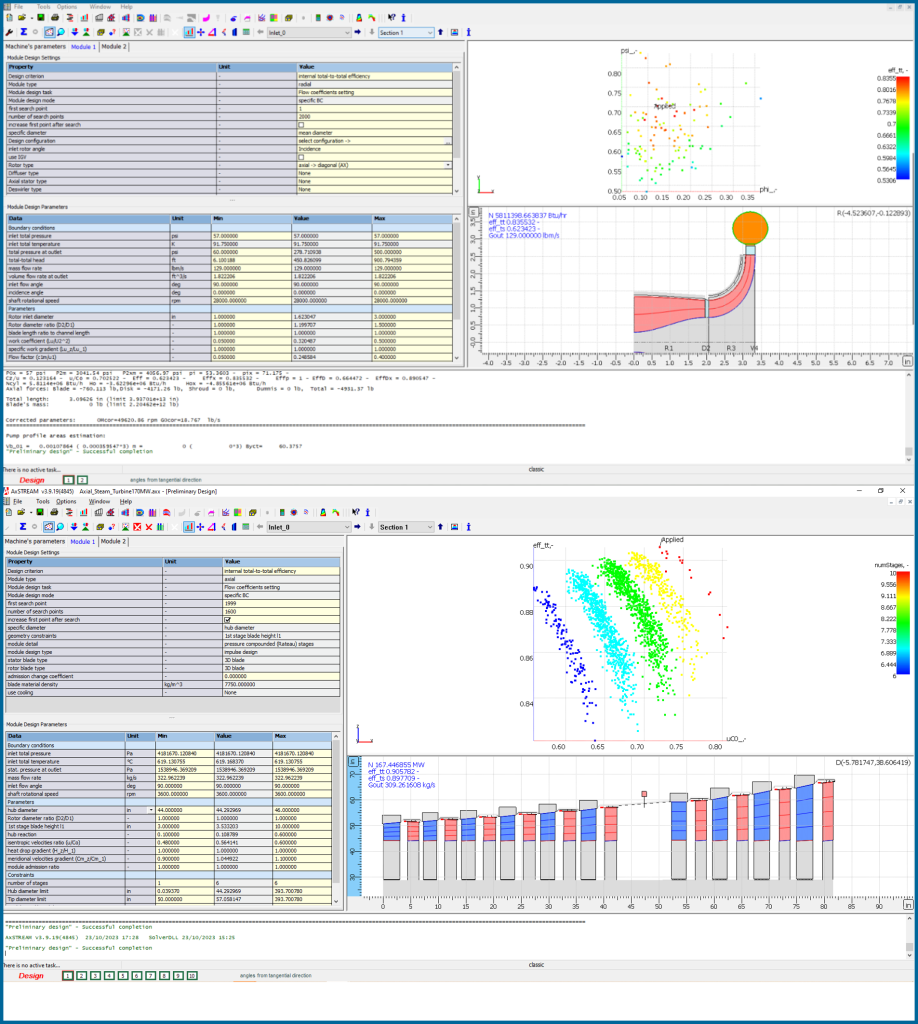Image resolution: width=918 pixels, height=1024 pixels.
Task: Toggle the 'use IGV' checkbox
Action: click(x=301, y=157)
